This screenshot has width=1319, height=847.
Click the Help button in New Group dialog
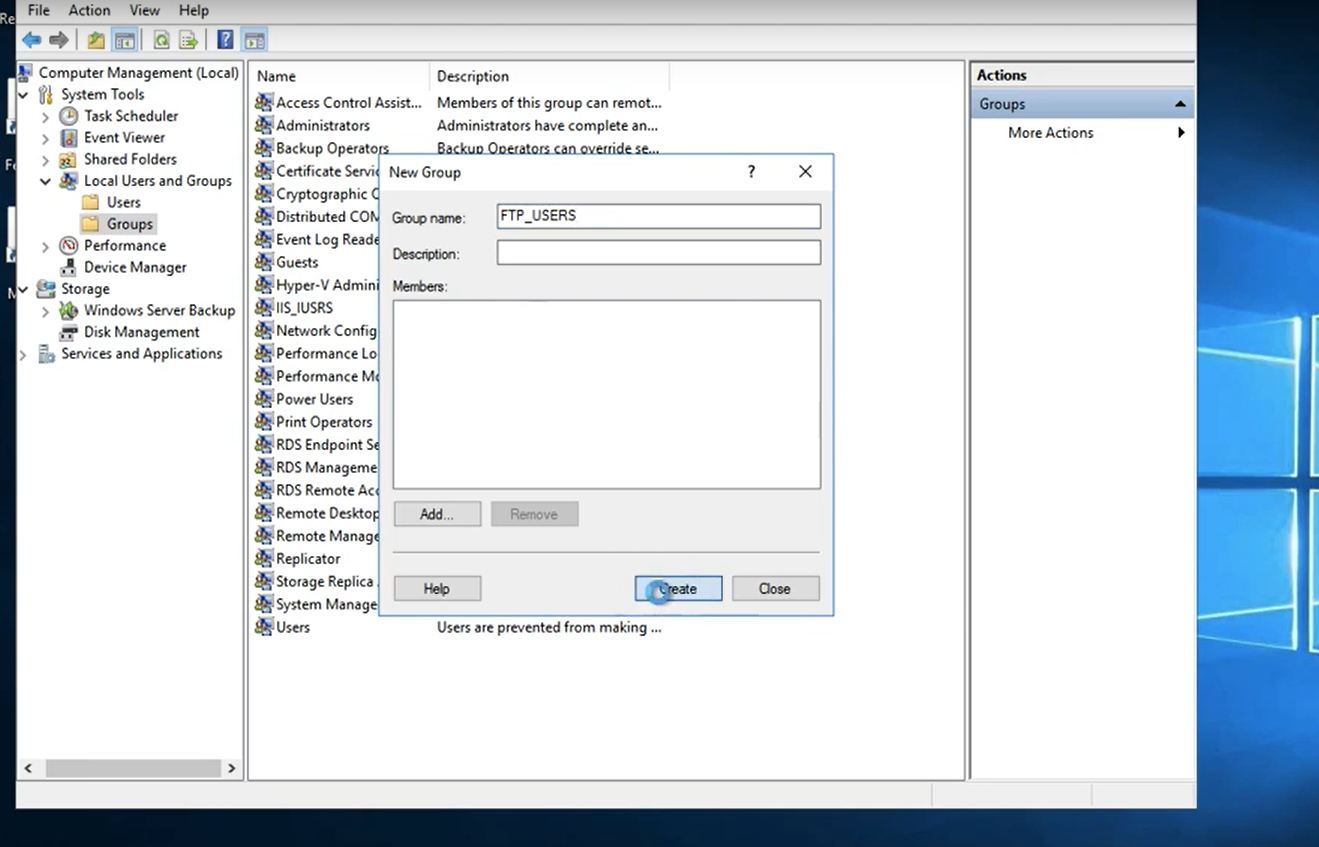pyautogui.click(x=437, y=589)
